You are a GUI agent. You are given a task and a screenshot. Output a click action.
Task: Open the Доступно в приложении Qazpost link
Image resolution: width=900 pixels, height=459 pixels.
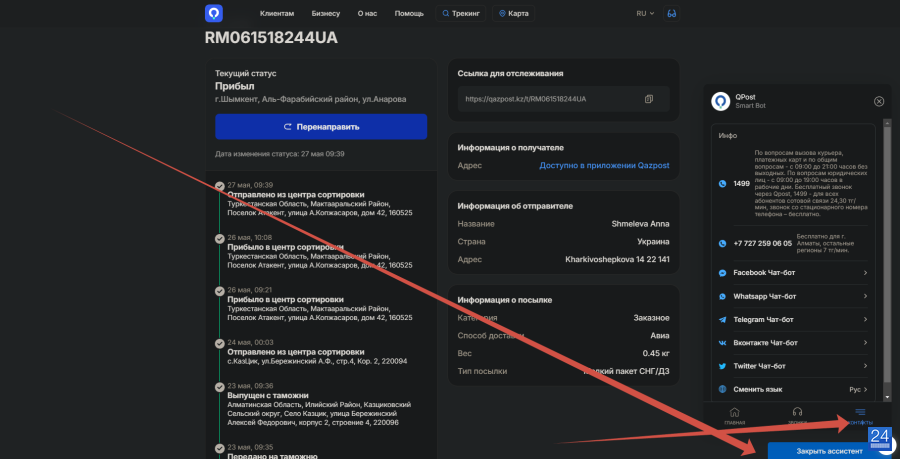click(x=604, y=165)
